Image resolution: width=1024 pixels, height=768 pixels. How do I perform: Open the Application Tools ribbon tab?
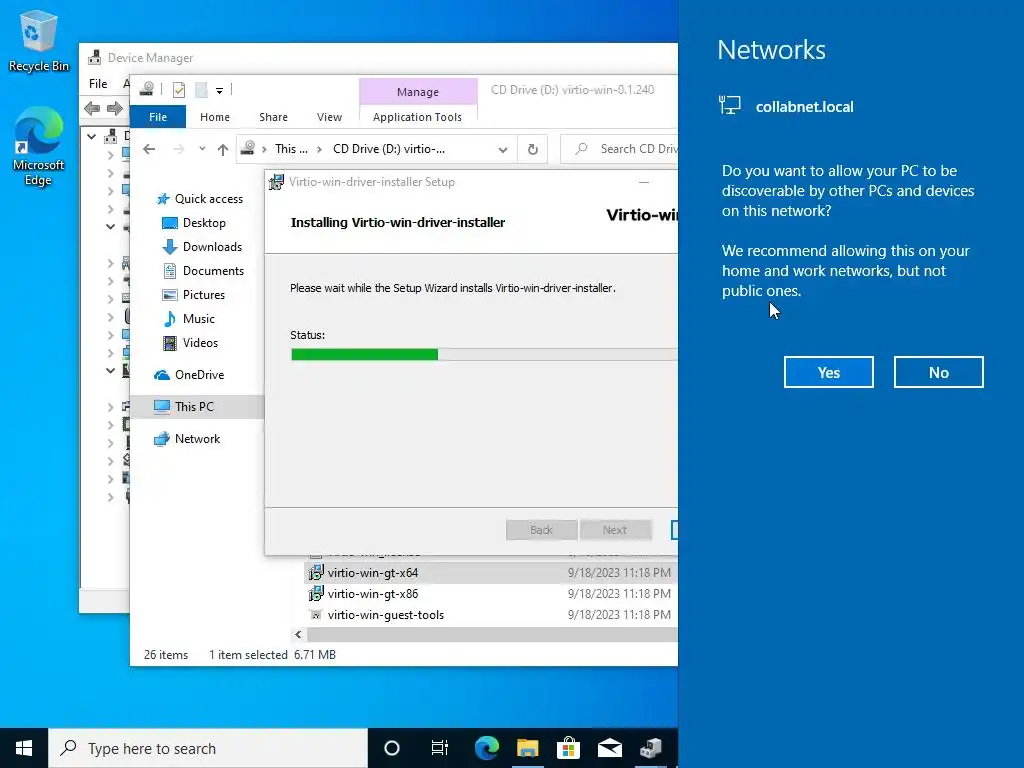(417, 117)
